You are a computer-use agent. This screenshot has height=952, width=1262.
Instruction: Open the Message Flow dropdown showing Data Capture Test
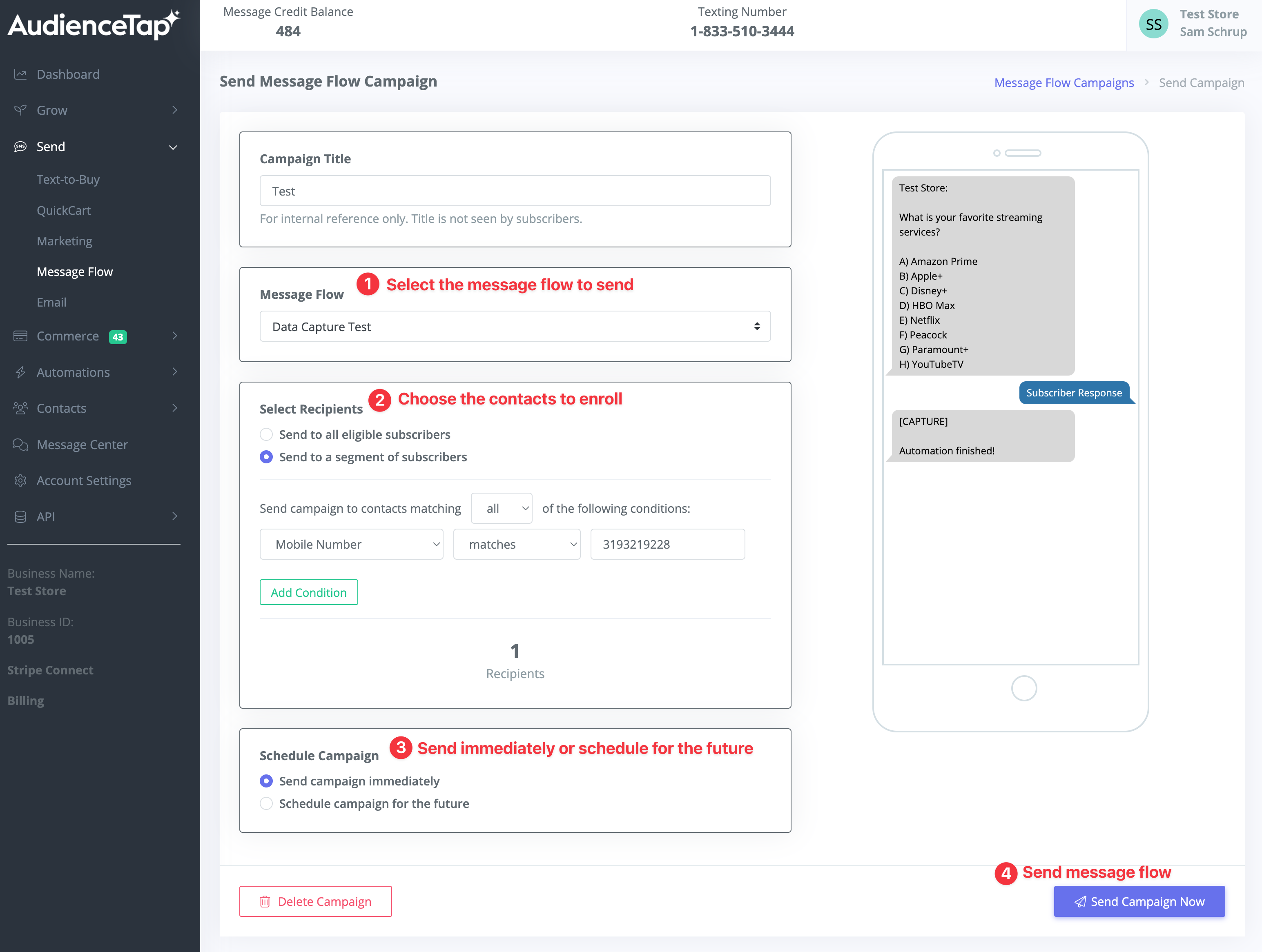click(x=515, y=326)
